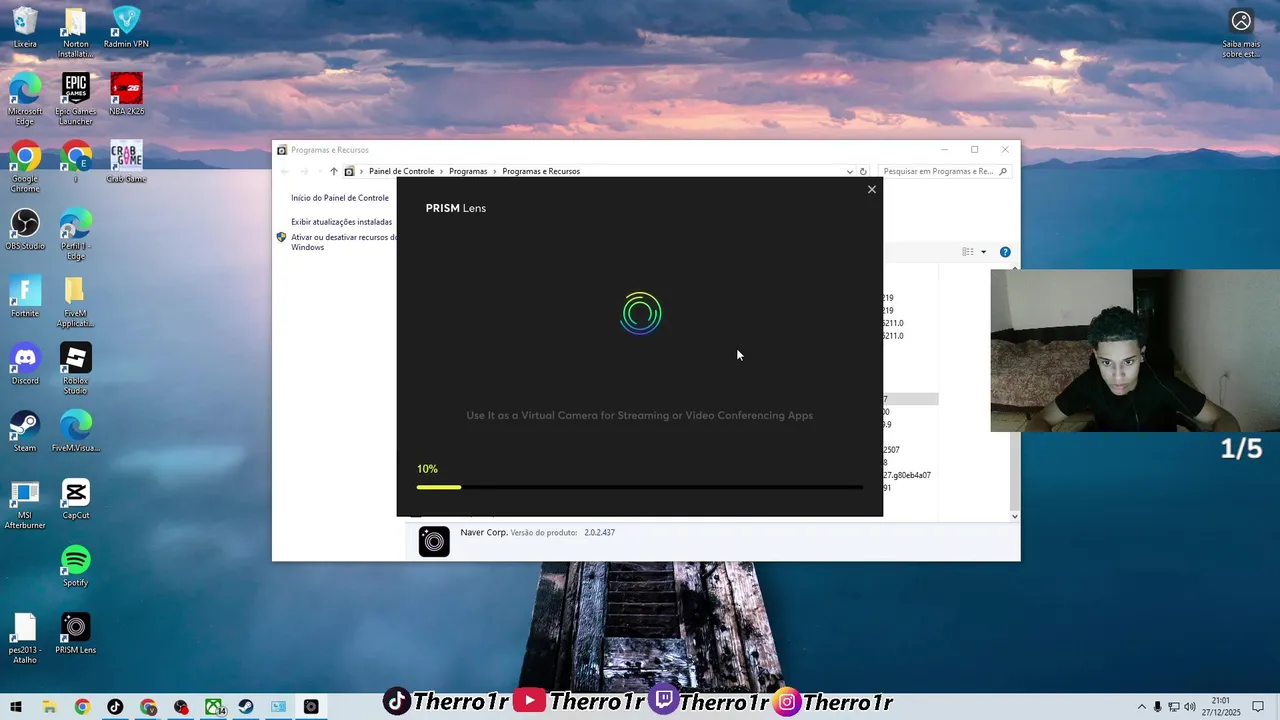The width and height of the screenshot is (1280, 720).
Task: Open TikTok app in the taskbar
Action: pos(115,707)
